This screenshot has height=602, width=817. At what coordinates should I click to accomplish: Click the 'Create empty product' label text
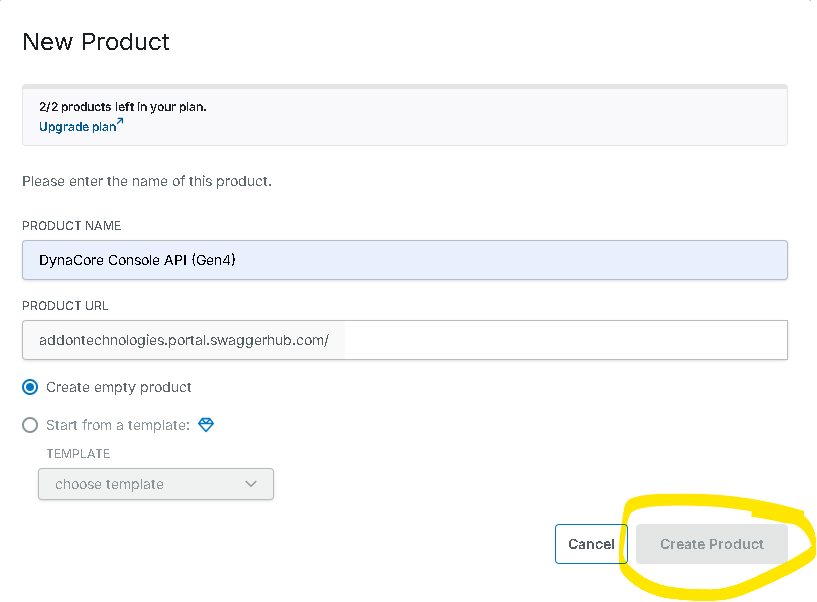(x=118, y=387)
